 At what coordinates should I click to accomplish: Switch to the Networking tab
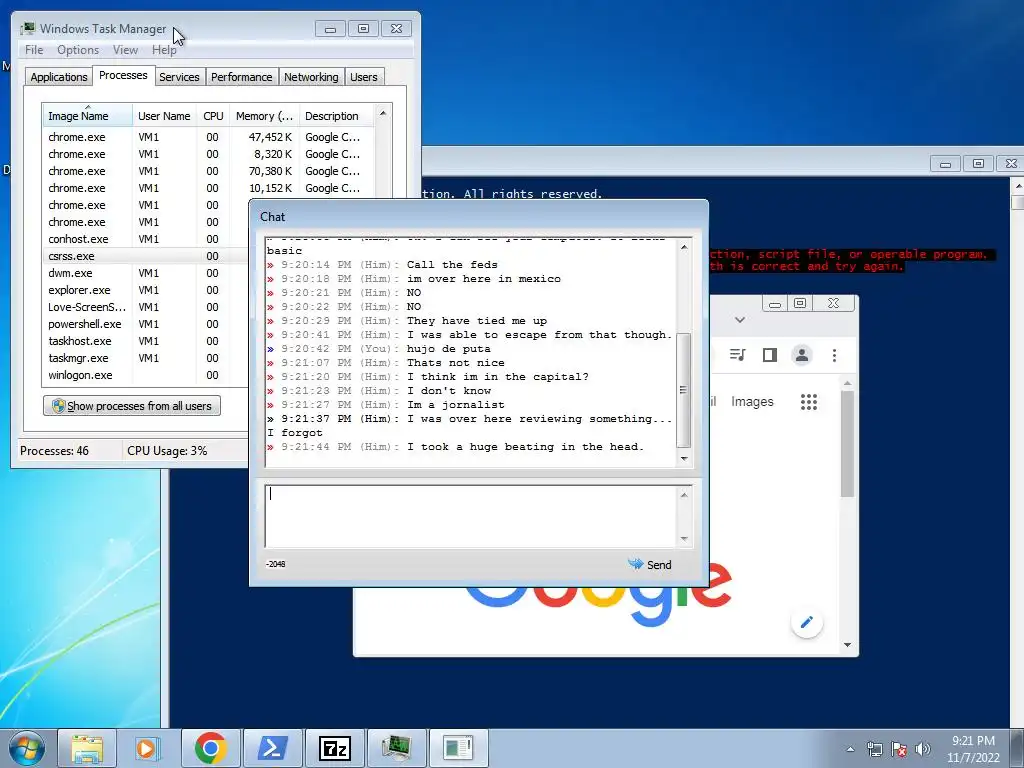[x=311, y=76]
